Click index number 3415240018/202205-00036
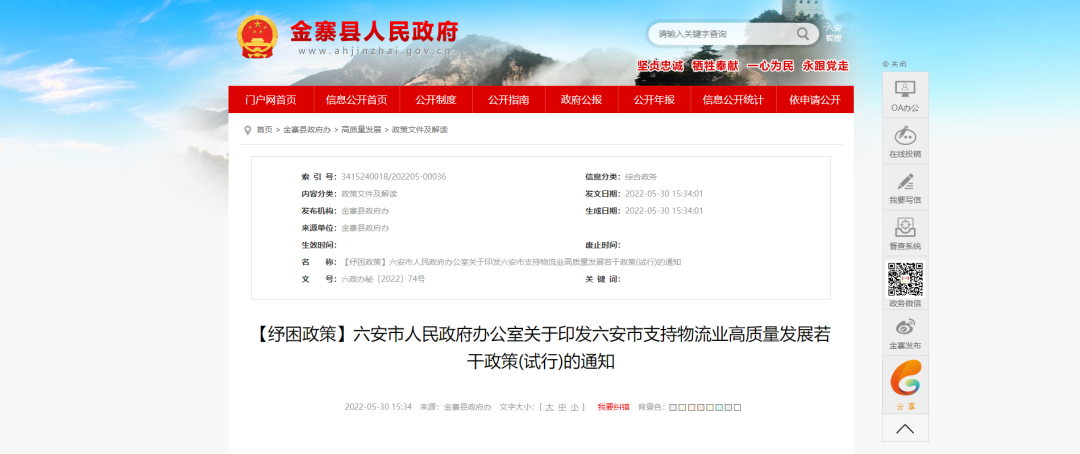1080x454 pixels. (x=394, y=176)
